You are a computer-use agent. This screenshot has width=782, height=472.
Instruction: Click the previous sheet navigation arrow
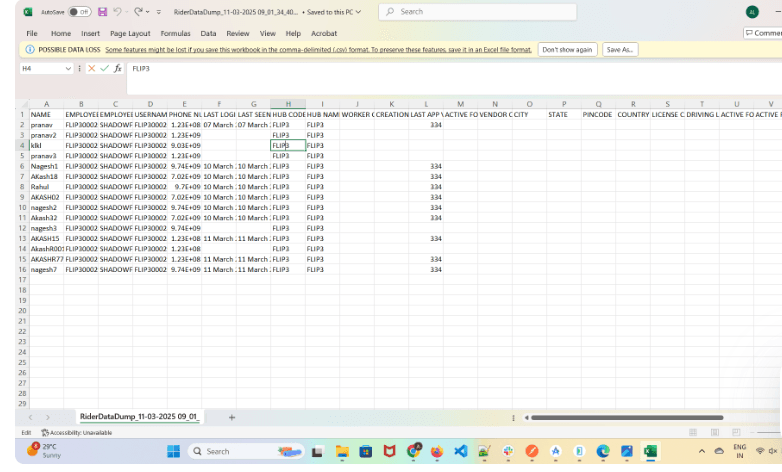tap(31, 417)
